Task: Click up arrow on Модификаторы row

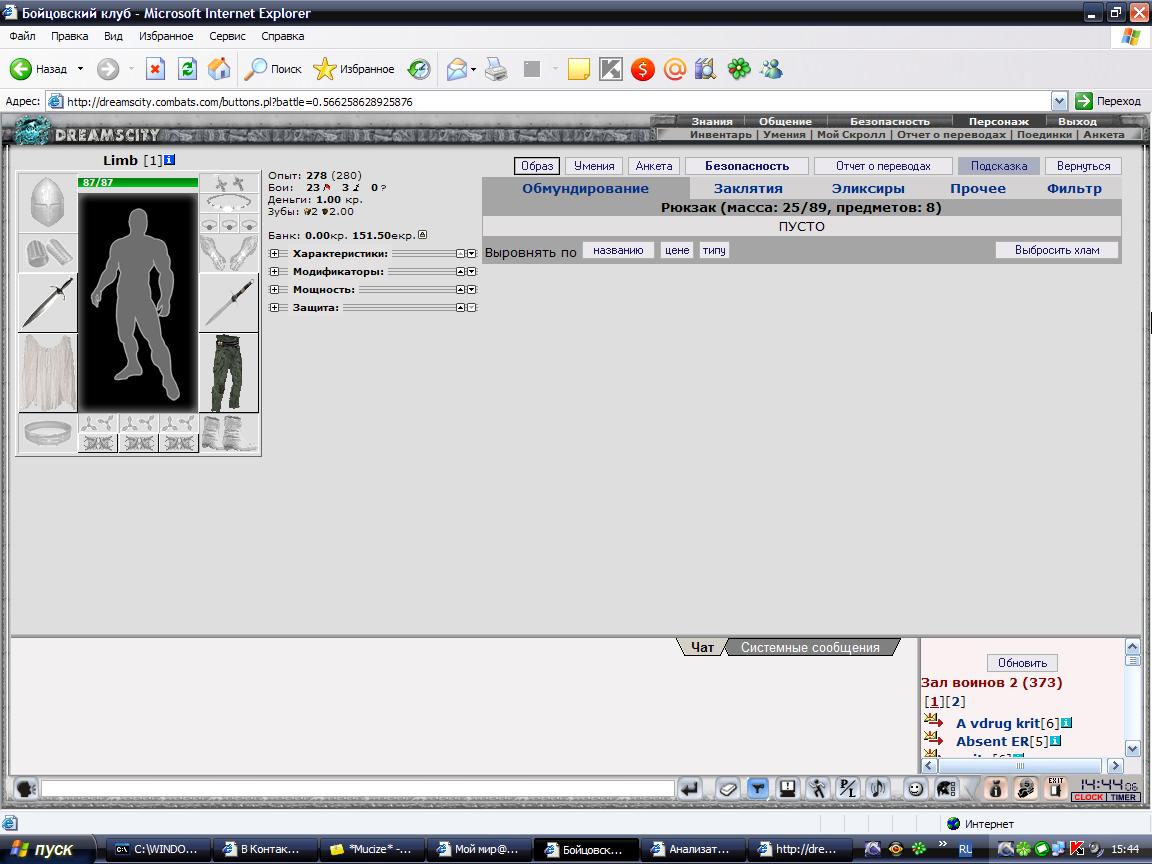Action: coord(461,272)
